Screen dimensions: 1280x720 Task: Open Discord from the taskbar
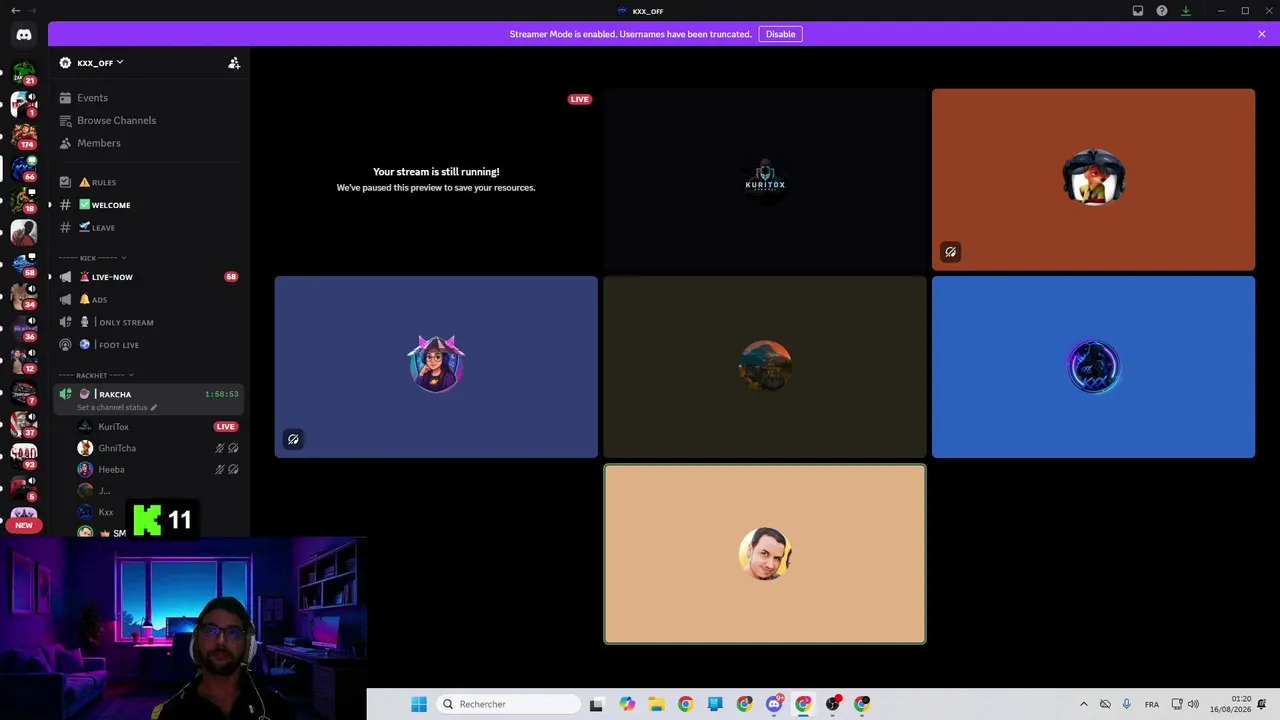click(774, 704)
